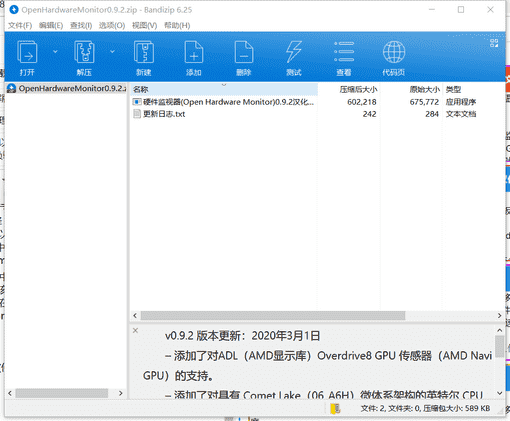510x421 pixels.
Task: Click the text file icon beside 更新日志.txt
Action: point(137,114)
